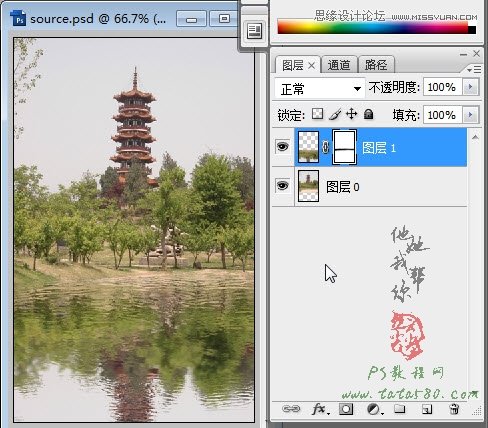Maximize the source.psd document window

pos(224,19)
